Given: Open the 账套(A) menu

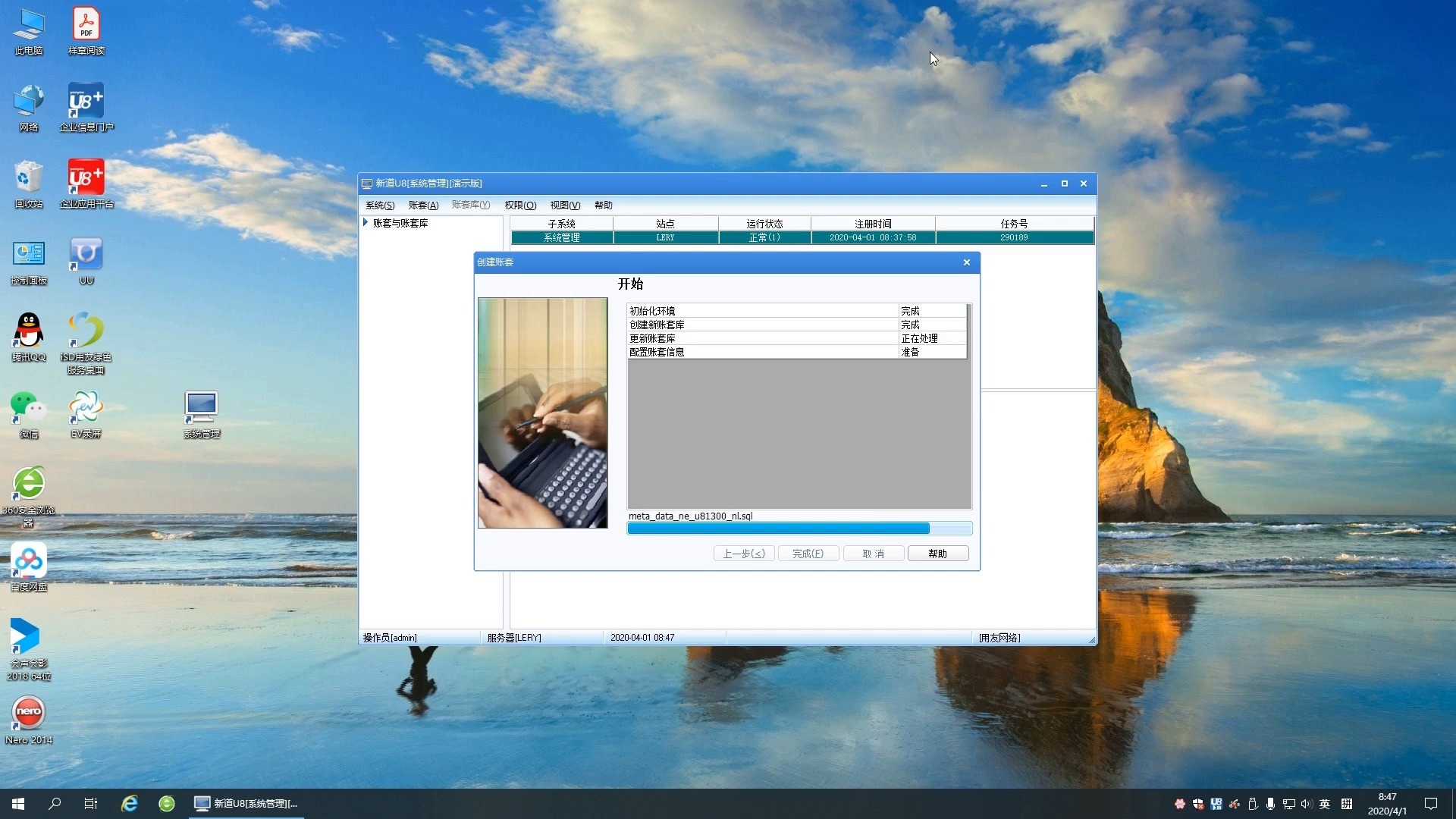Looking at the screenshot, I should click(423, 206).
